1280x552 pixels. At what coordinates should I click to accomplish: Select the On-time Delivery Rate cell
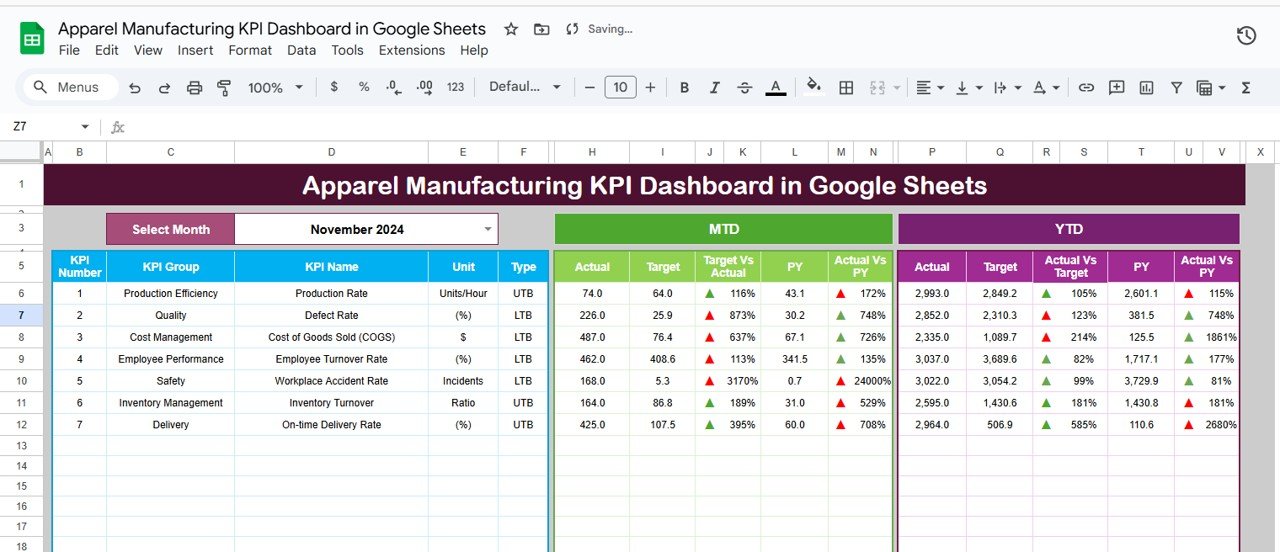pos(331,425)
